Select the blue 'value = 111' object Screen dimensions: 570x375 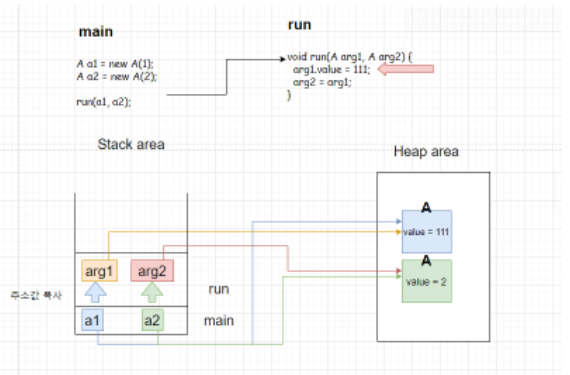point(427,231)
